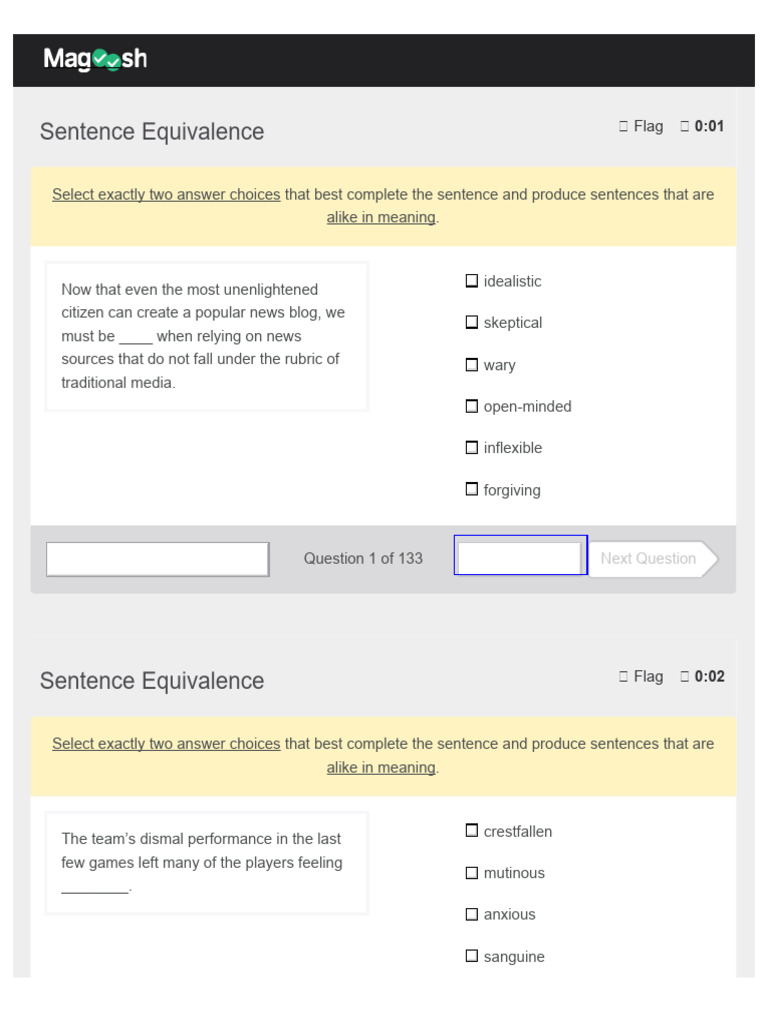The image size is (768, 1024).
Task: Click the blank box left of Question 1 of 133
Action: pyautogui.click(x=157, y=559)
